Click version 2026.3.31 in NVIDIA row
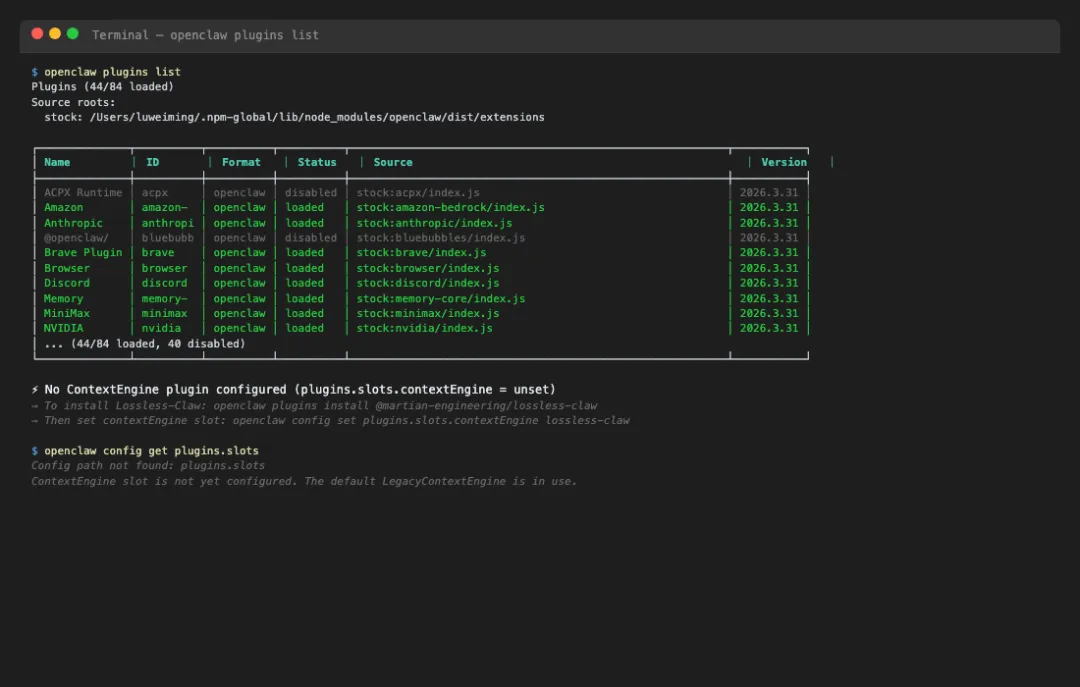 pyautogui.click(x=769, y=329)
